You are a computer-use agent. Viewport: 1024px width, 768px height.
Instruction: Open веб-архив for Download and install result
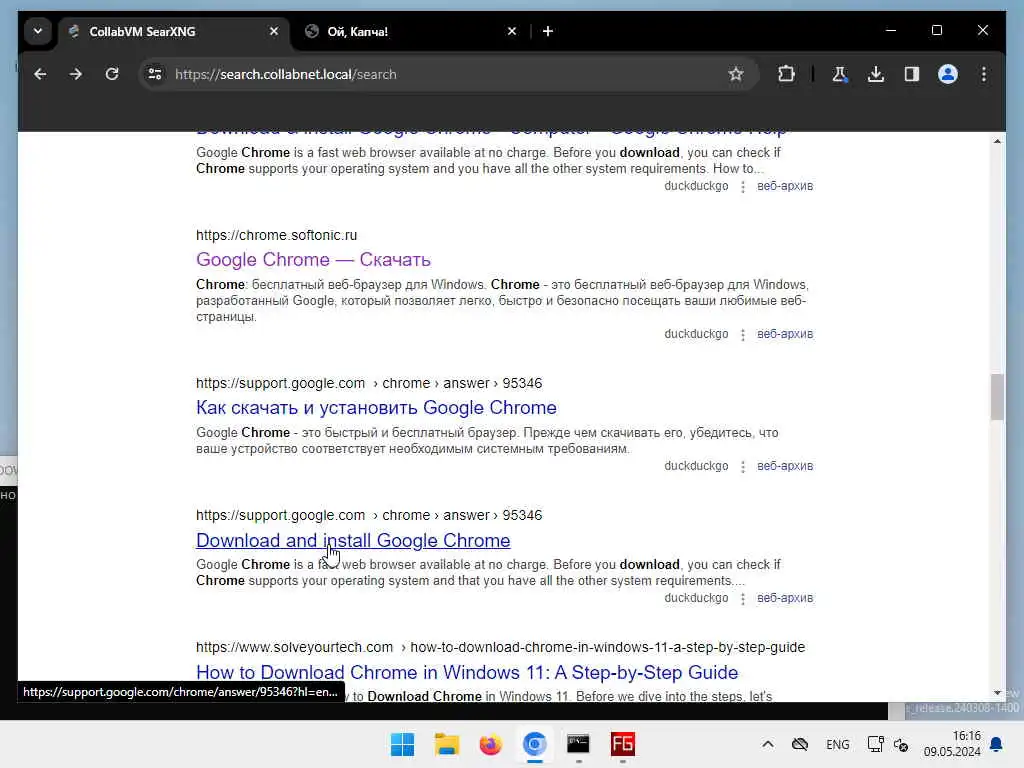point(785,598)
